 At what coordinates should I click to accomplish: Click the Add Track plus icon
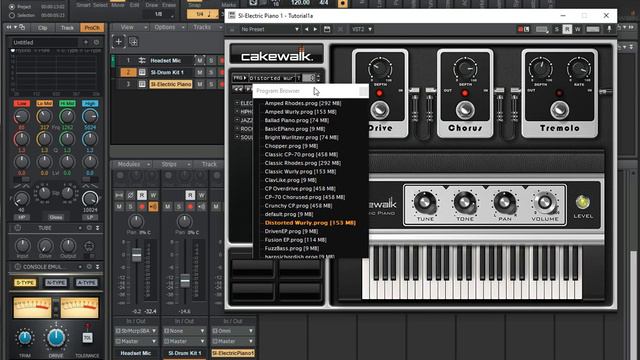[118, 42]
